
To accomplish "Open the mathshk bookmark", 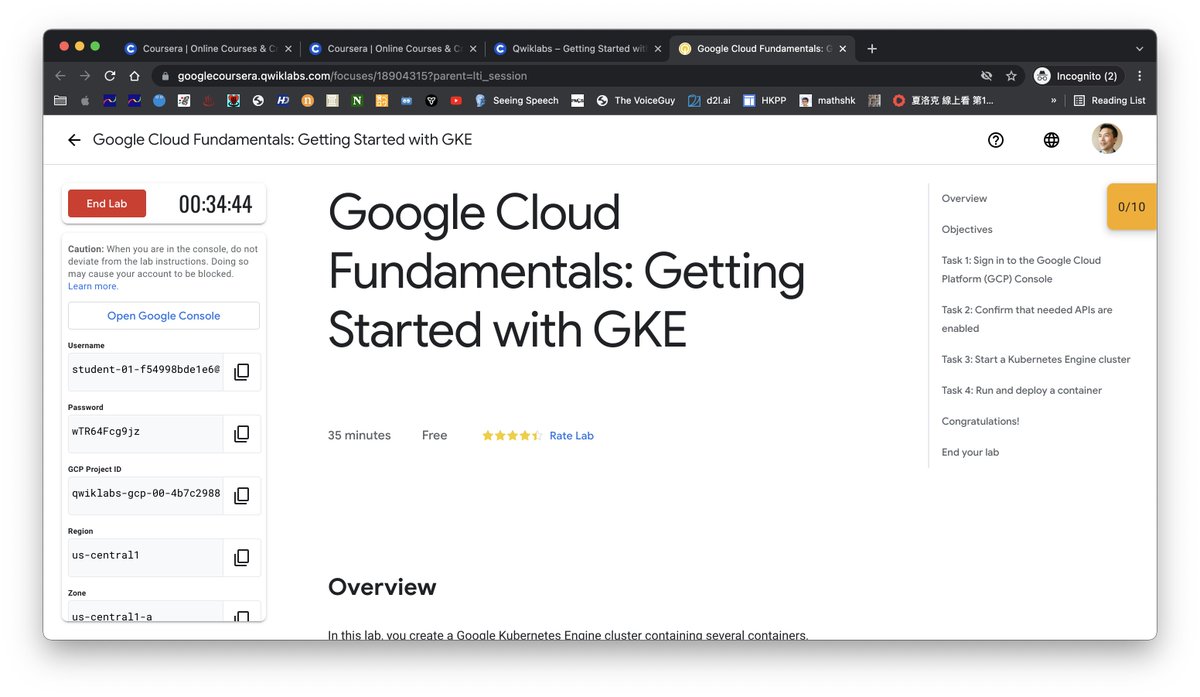I will pos(827,100).
